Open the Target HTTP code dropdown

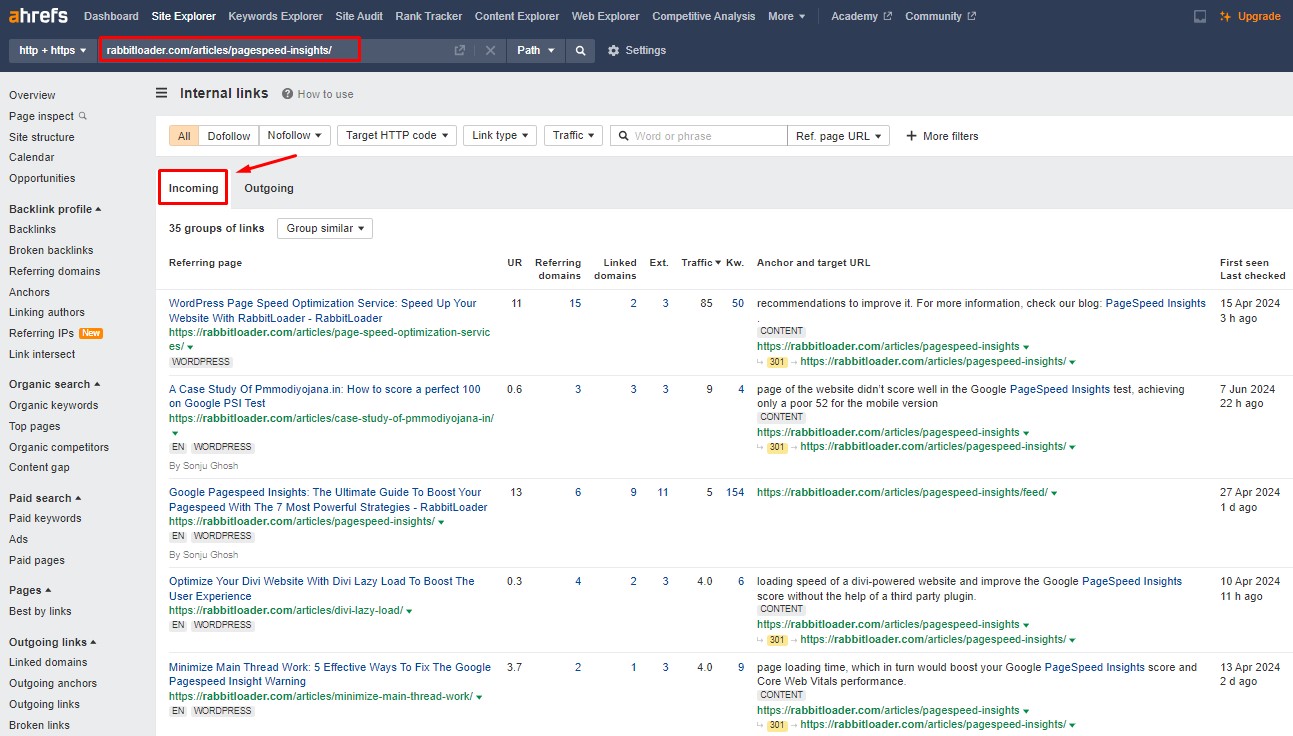point(397,136)
